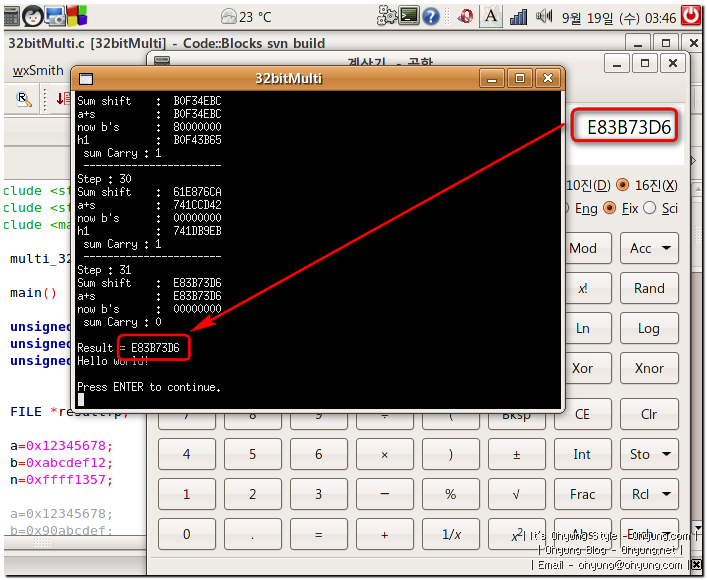Click the minus button
Viewport: 707px width, 580px height.
click(385, 494)
